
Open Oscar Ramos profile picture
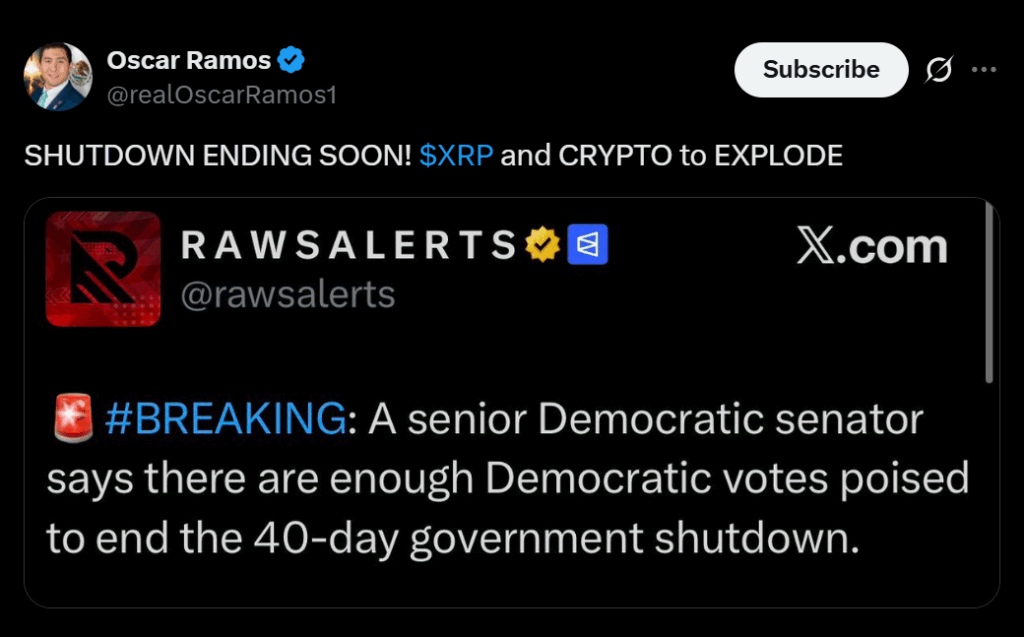(x=58, y=77)
